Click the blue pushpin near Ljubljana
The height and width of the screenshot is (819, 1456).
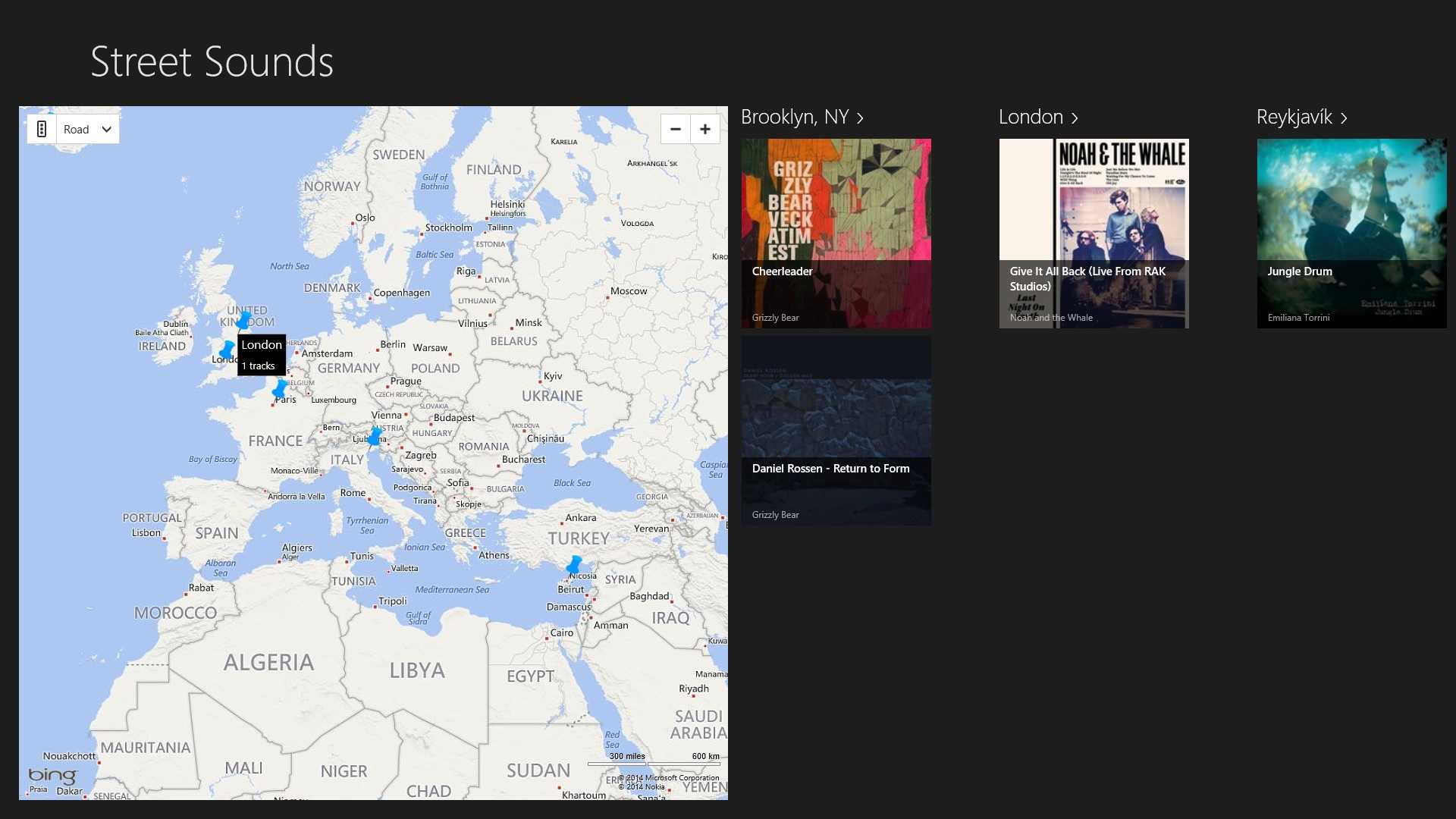(x=375, y=436)
